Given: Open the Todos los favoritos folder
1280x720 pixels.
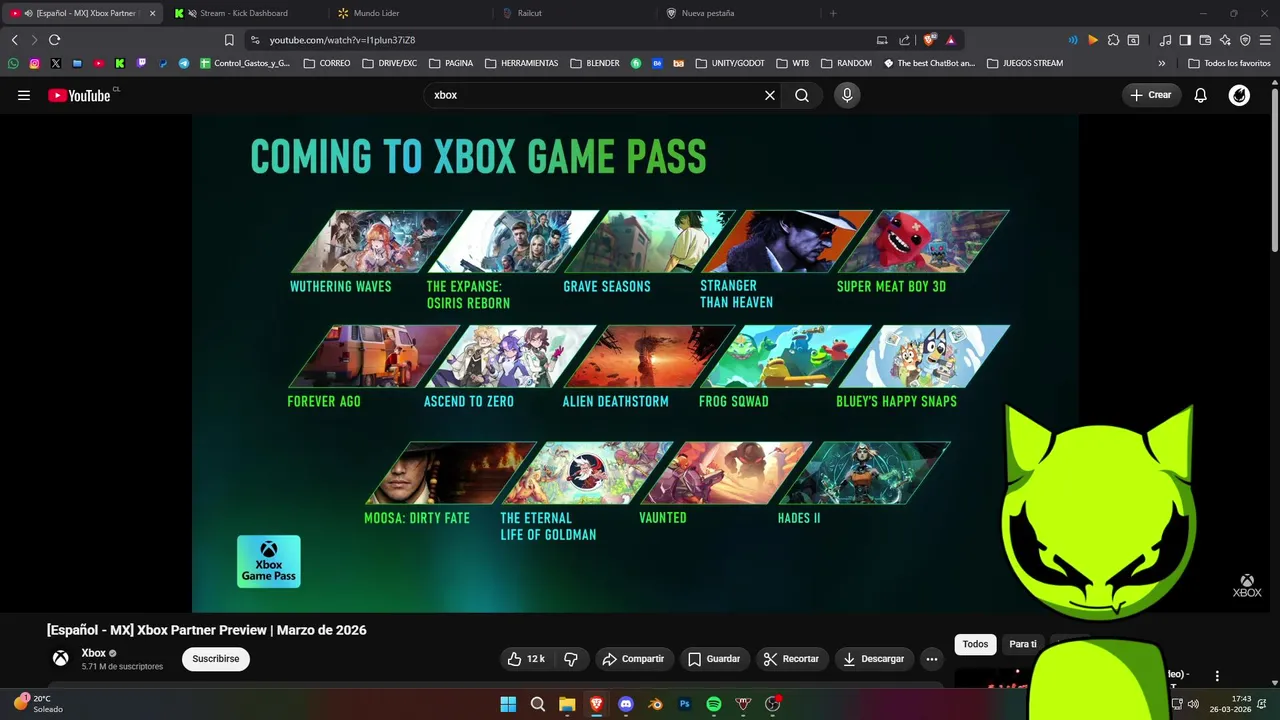Looking at the screenshot, I should click(x=1229, y=63).
